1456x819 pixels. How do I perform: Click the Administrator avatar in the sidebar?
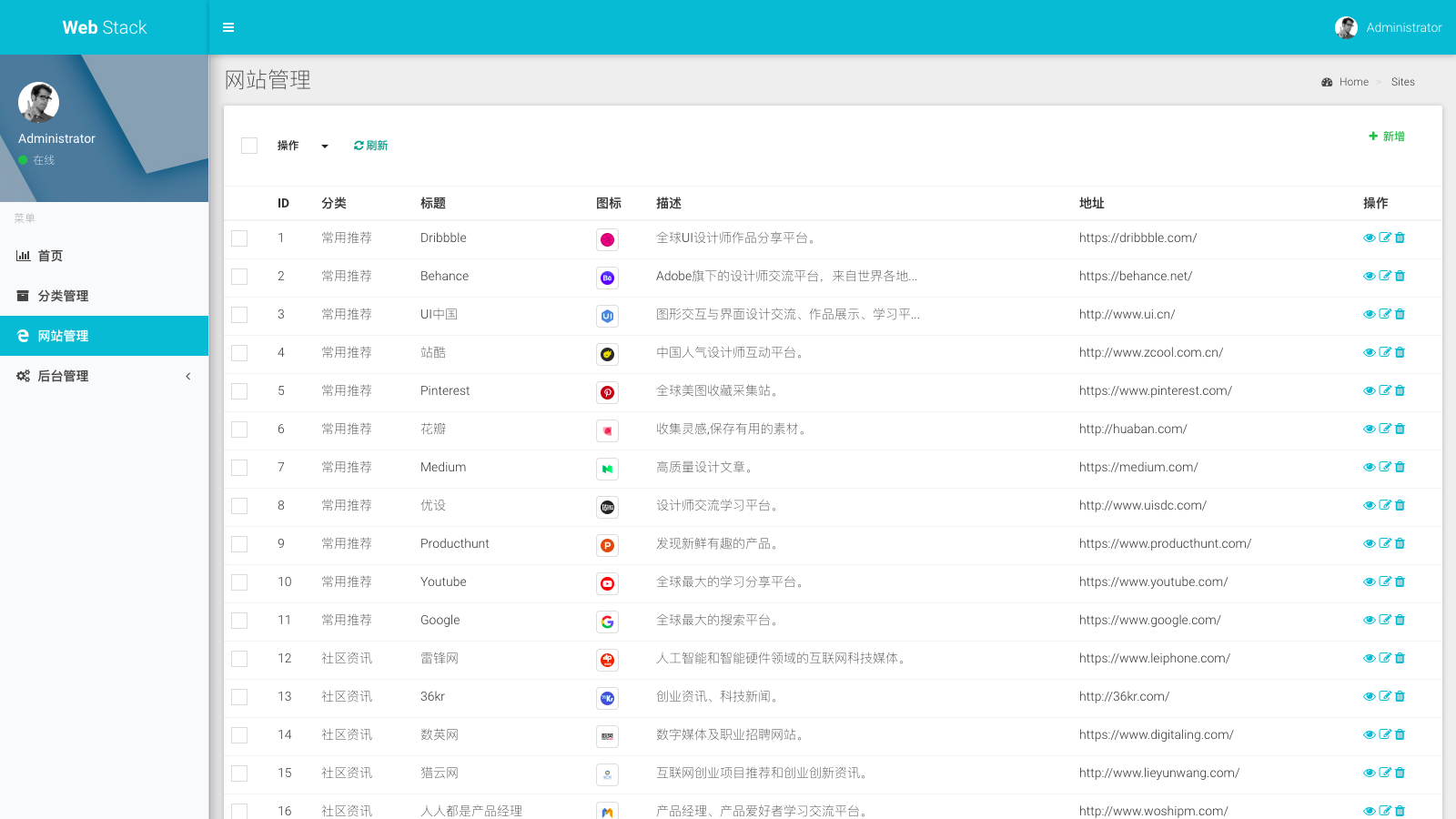pos(37,102)
